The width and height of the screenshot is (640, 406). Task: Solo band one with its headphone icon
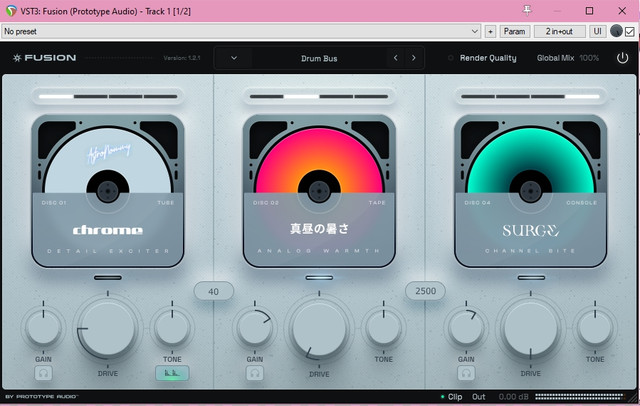tap(43, 373)
